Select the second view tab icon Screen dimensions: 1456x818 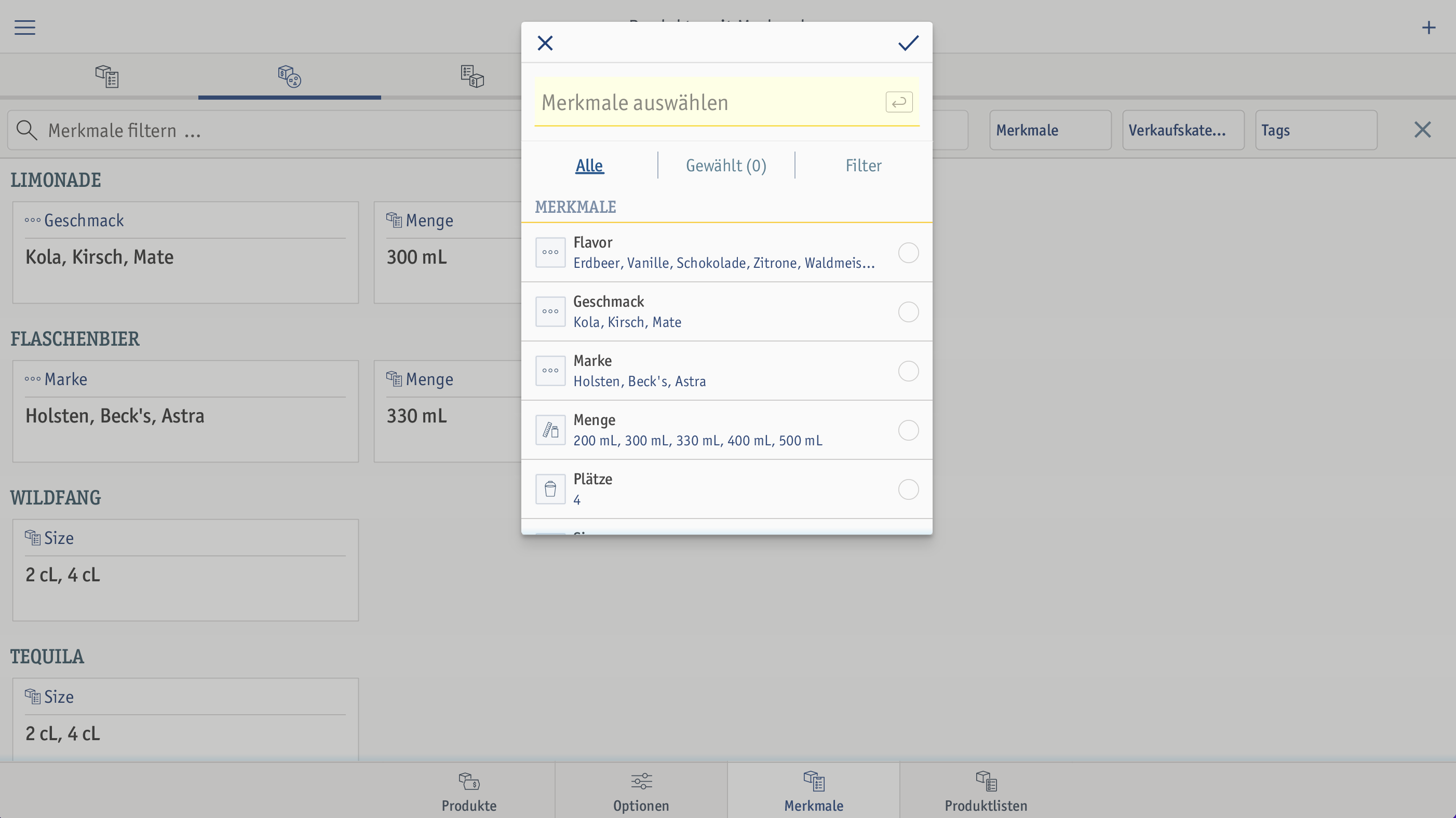coord(289,76)
